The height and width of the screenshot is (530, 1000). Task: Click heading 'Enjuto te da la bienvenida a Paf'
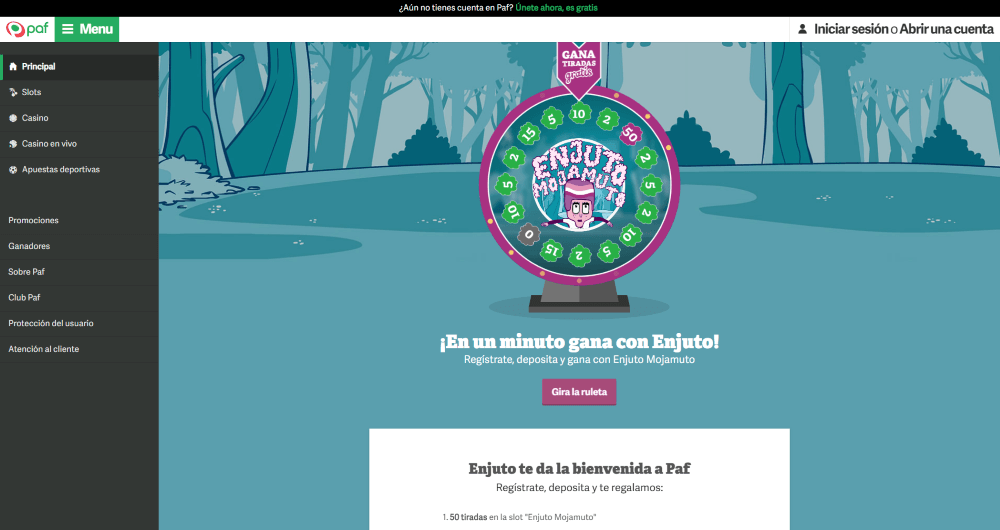point(579,469)
